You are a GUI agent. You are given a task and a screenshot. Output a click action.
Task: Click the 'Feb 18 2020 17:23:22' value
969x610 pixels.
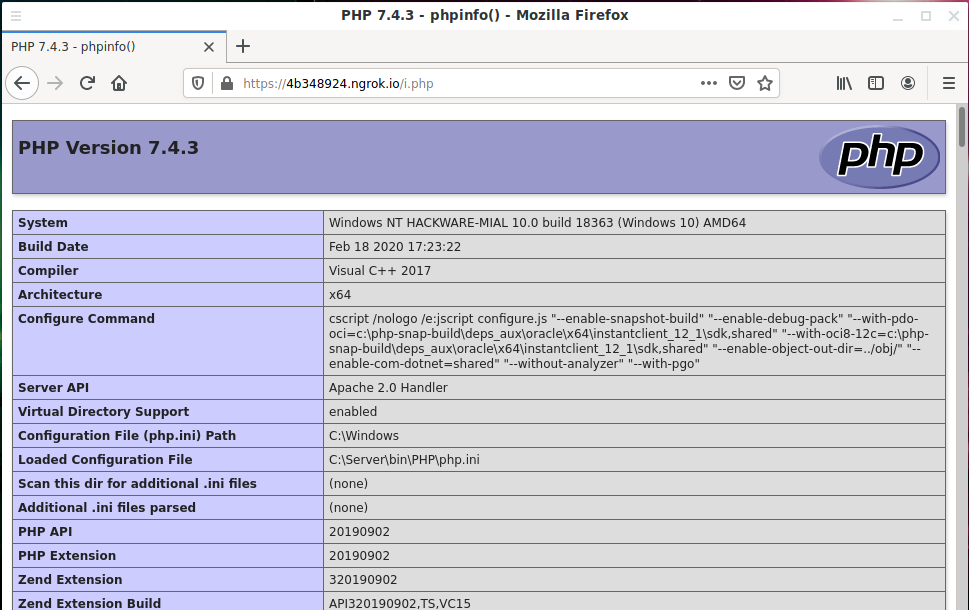(395, 247)
